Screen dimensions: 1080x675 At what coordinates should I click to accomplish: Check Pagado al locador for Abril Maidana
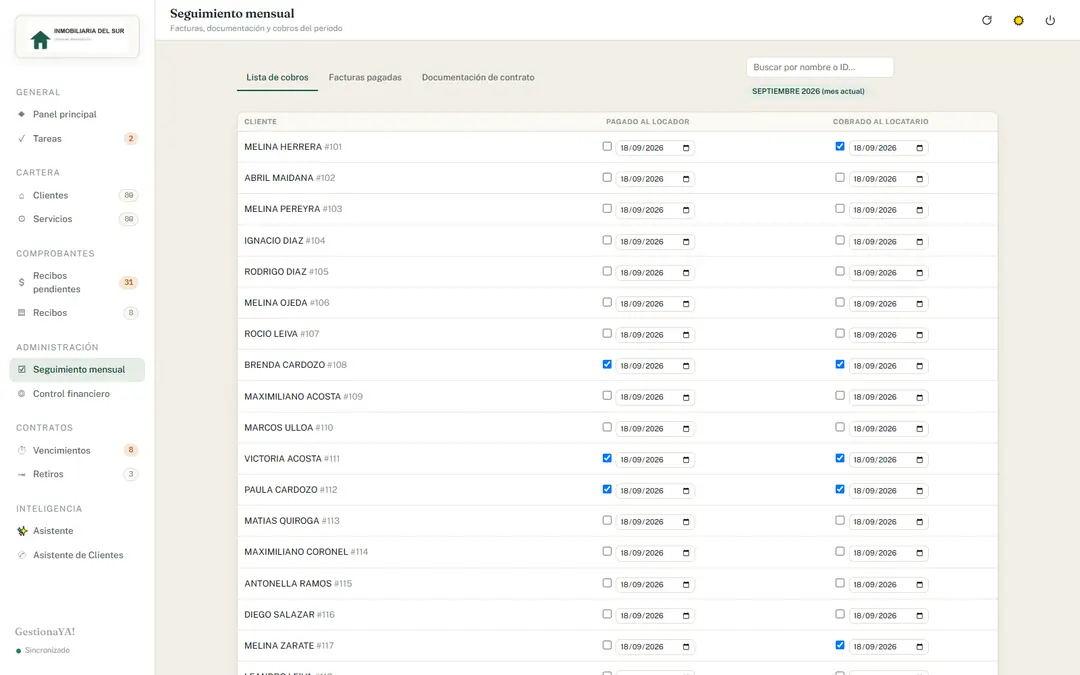(607, 177)
